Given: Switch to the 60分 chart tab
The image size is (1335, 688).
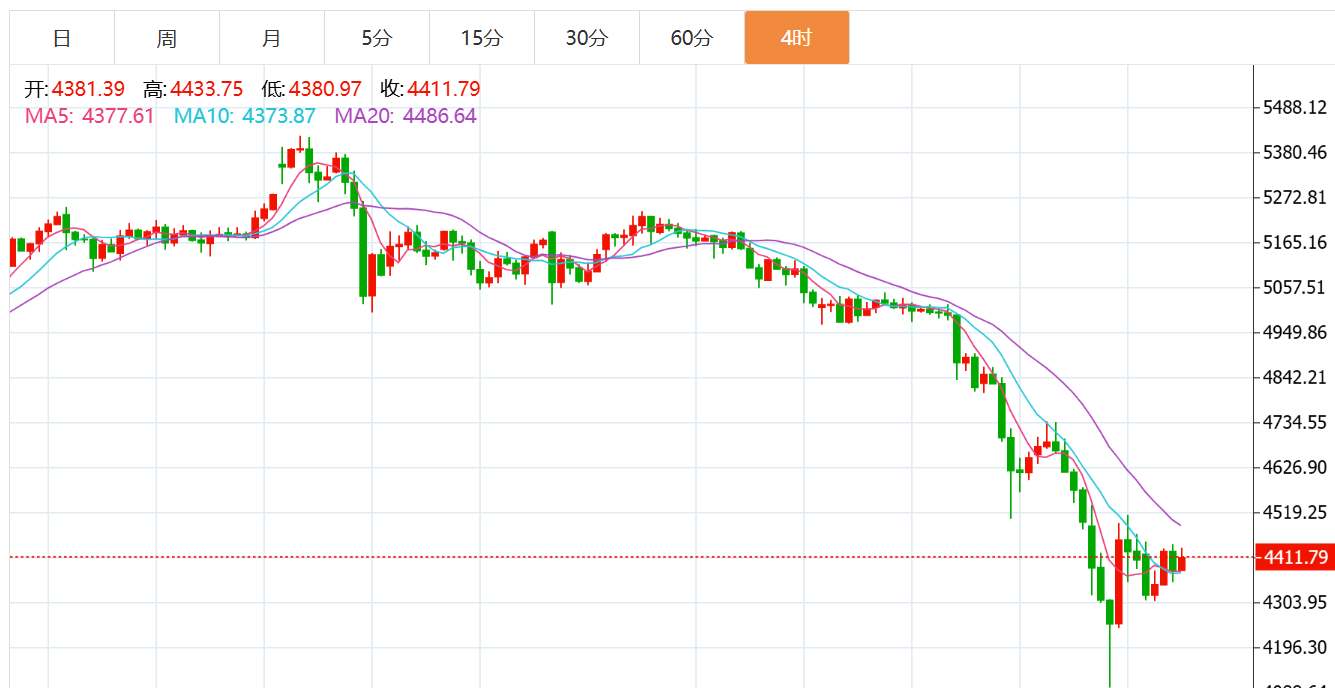Looking at the screenshot, I should [692, 38].
